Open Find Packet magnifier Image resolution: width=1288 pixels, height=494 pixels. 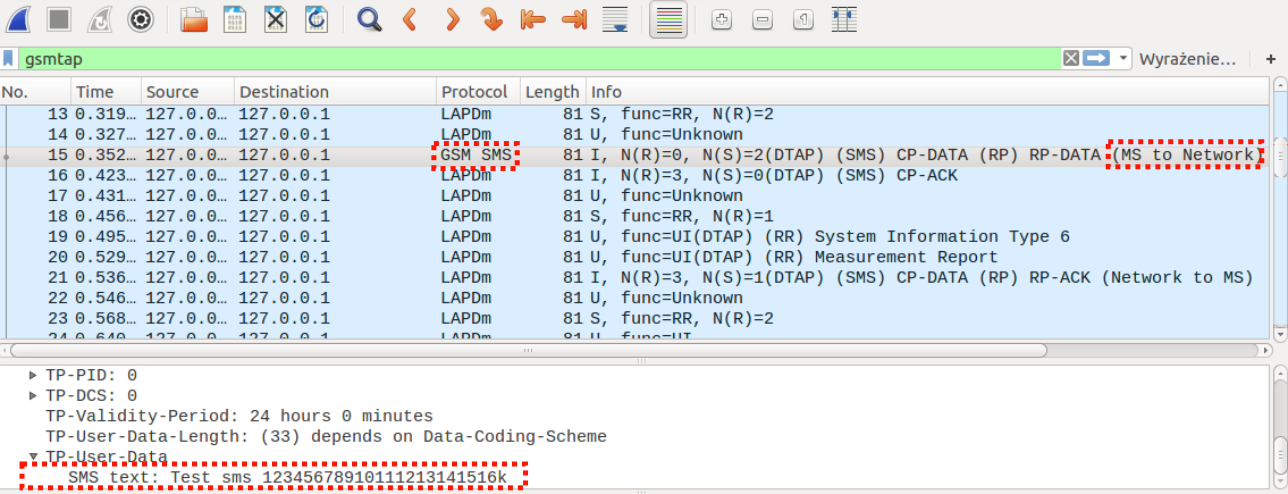[370, 19]
